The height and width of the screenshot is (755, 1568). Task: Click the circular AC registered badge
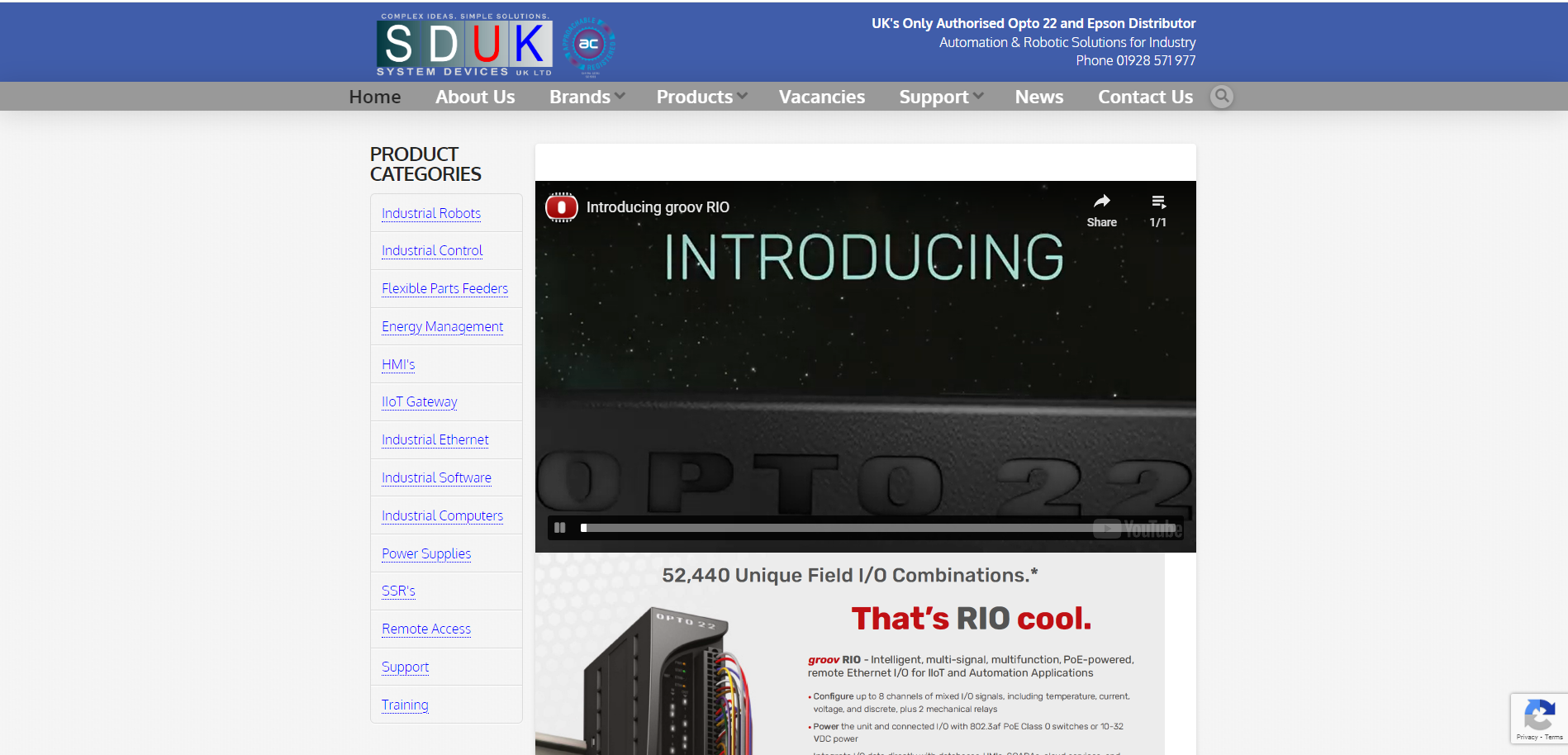click(x=589, y=45)
